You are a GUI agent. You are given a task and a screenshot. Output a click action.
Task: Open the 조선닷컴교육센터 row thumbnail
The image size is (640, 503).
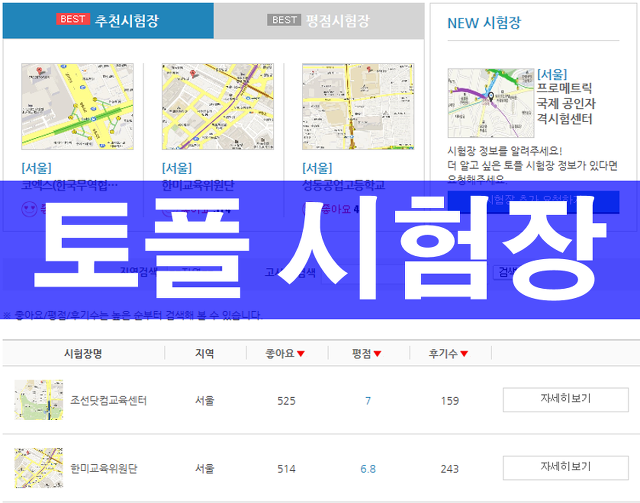[39, 400]
